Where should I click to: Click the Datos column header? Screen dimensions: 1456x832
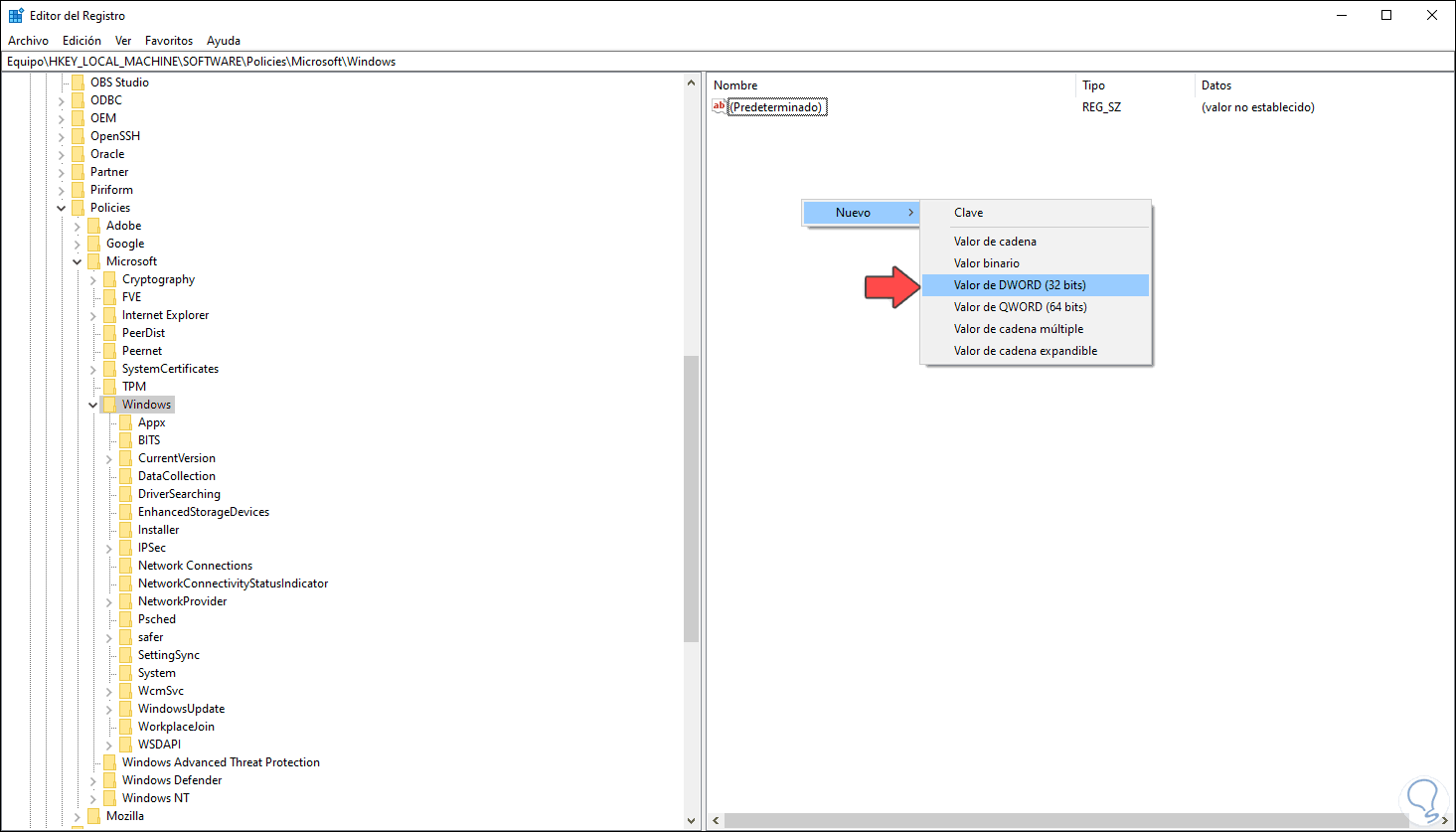click(x=1324, y=85)
